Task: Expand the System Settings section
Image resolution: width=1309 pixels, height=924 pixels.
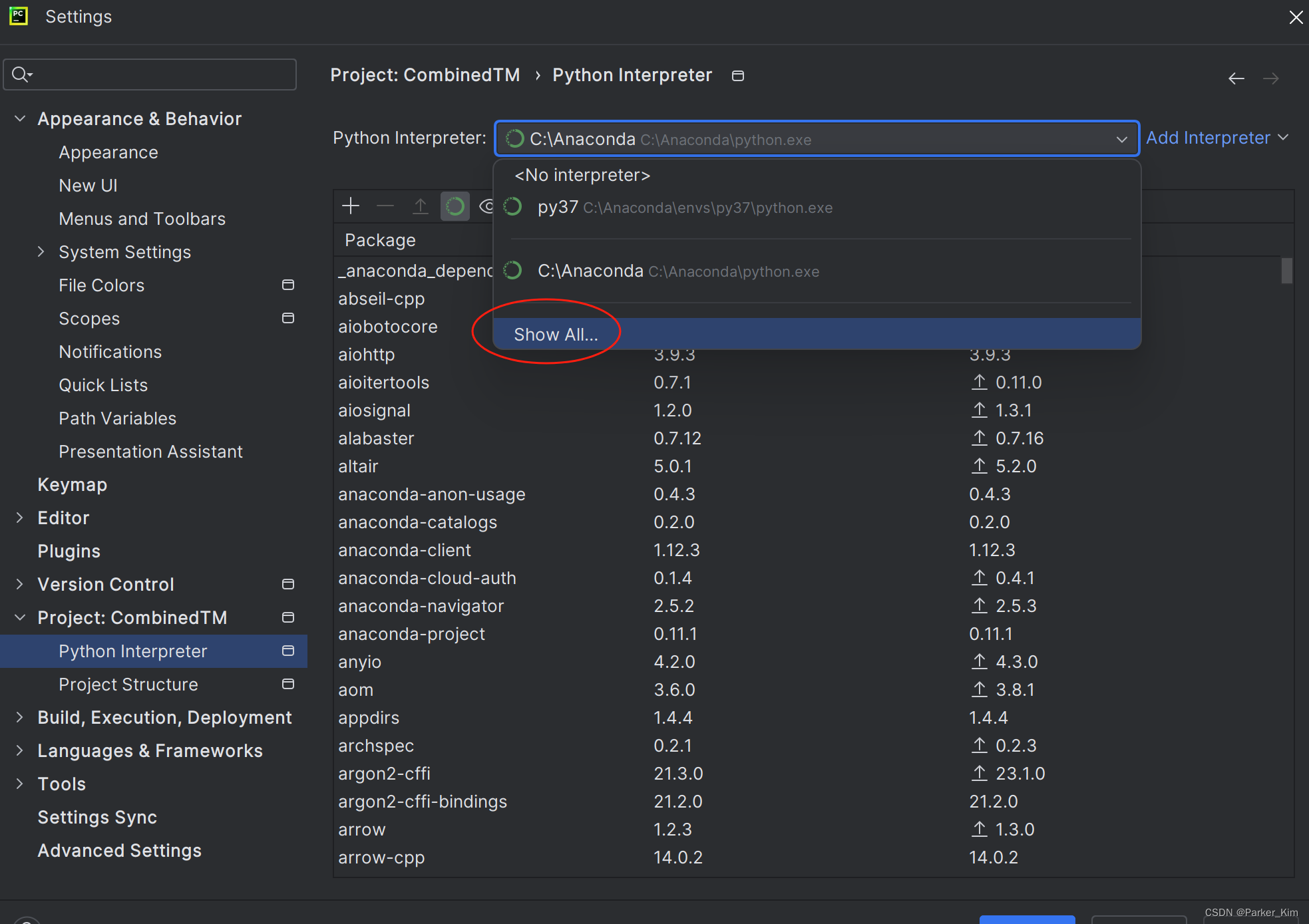Action: point(41,251)
